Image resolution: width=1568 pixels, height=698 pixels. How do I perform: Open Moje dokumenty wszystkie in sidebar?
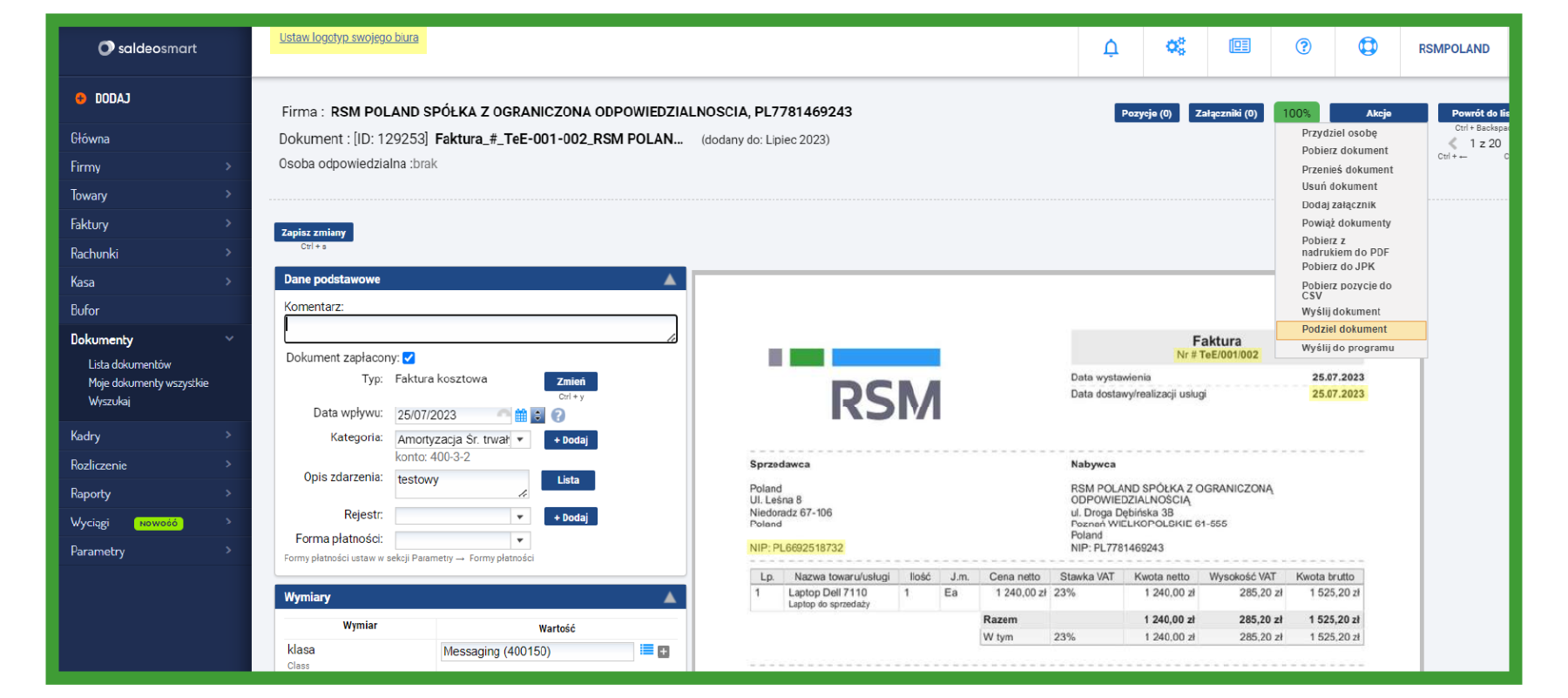click(148, 383)
